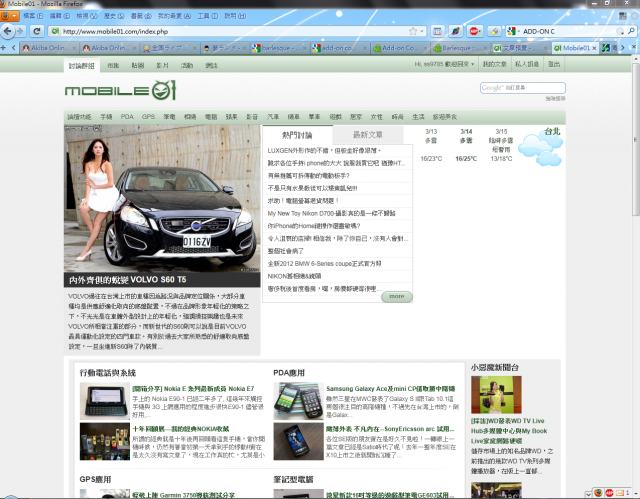
Task: Switch to the 文章預覽 tab
Action: [x=520, y=48]
